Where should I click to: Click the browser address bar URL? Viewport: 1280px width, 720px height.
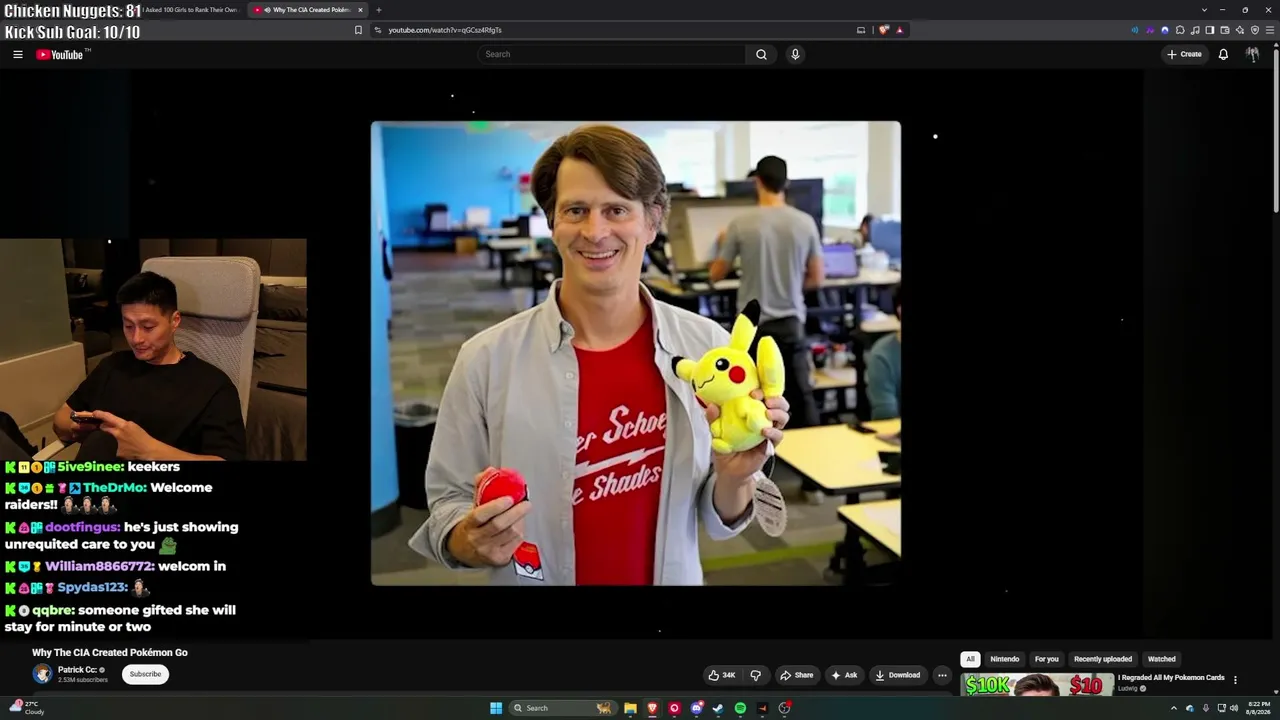(445, 30)
